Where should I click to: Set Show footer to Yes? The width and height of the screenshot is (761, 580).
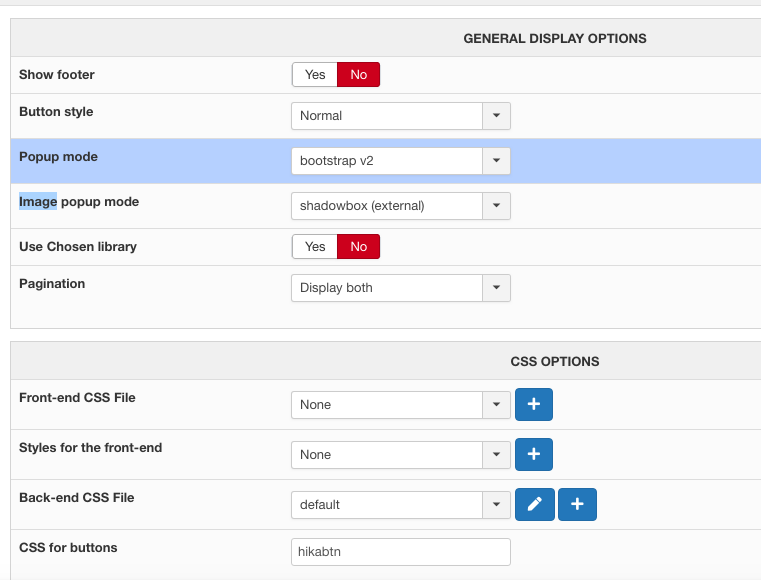(x=315, y=75)
